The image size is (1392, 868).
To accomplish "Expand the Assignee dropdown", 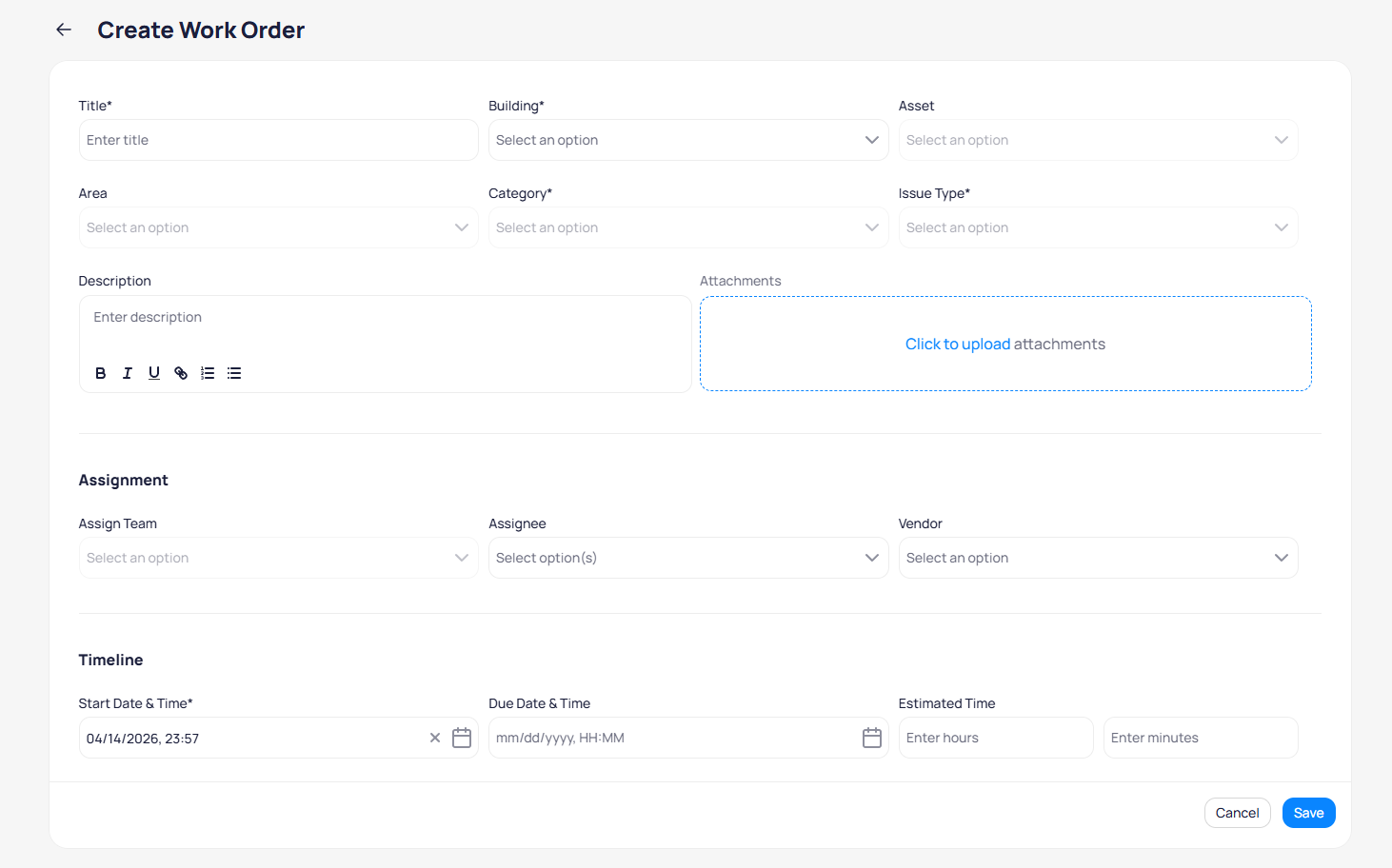I will [x=687, y=558].
